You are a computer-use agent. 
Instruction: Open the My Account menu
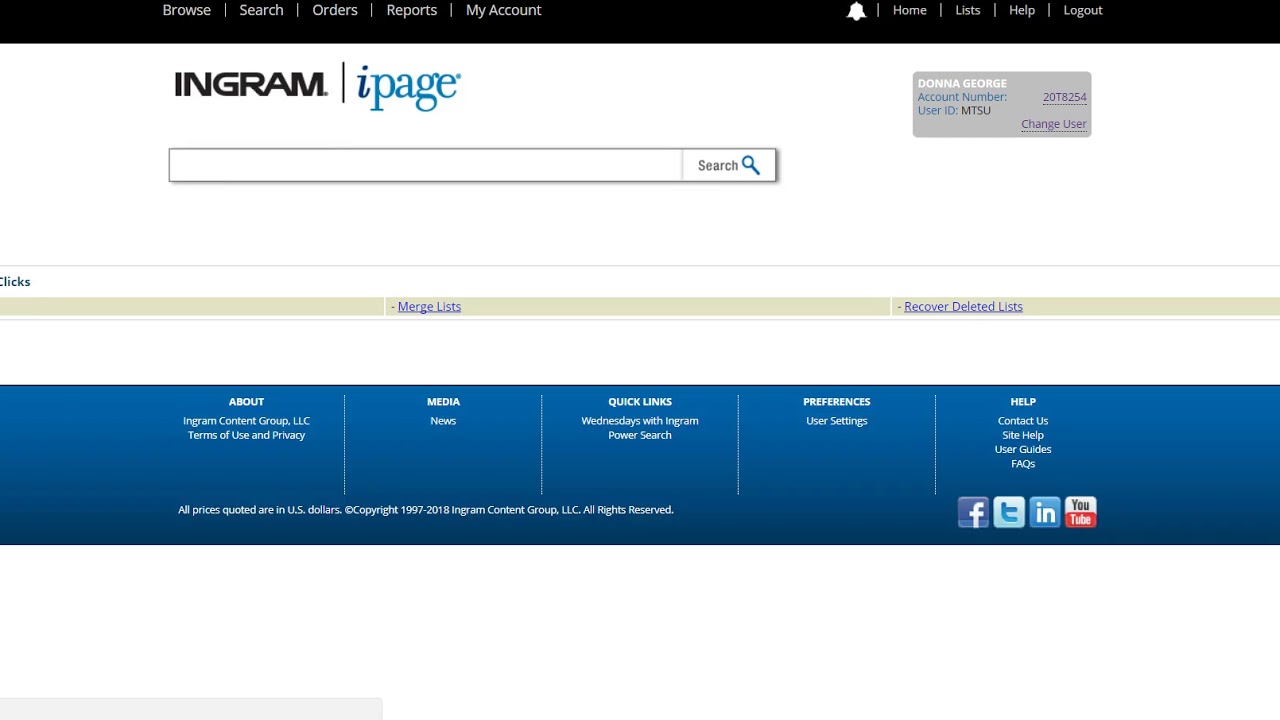point(503,10)
